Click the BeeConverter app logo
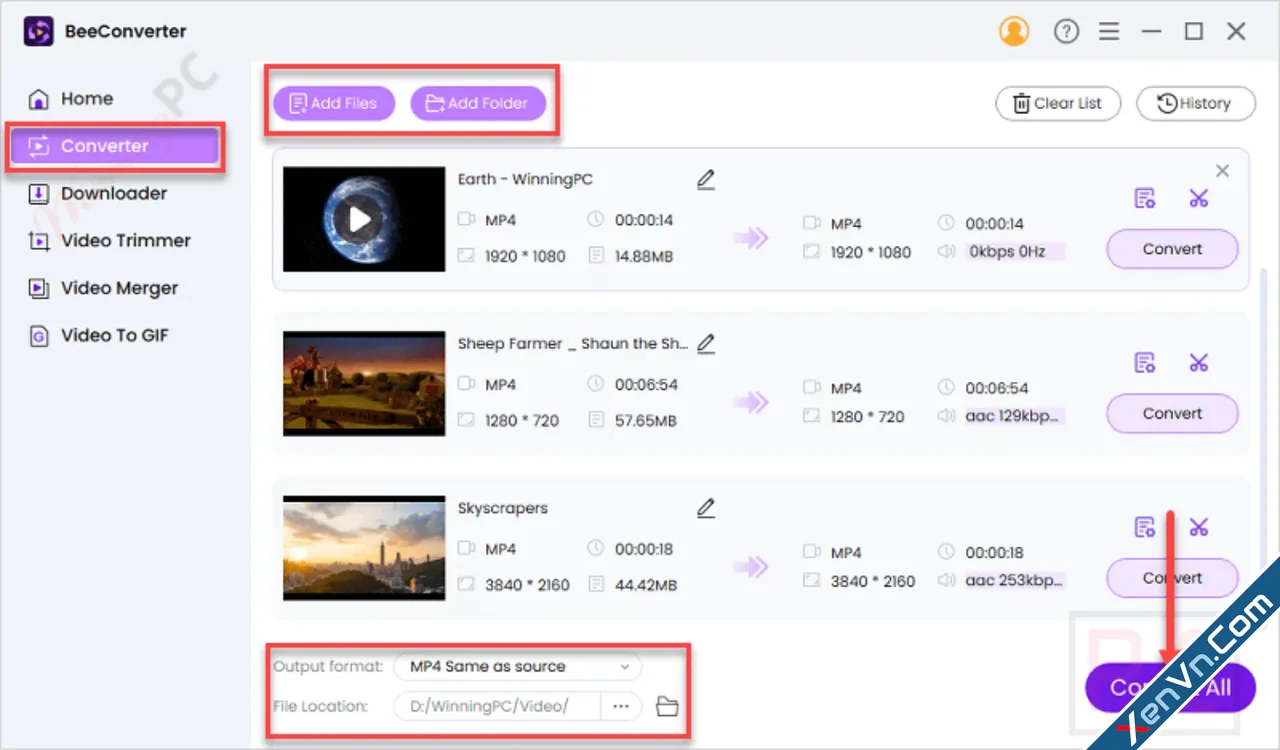The image size is (1280, 750). click(x=38, y=32)
